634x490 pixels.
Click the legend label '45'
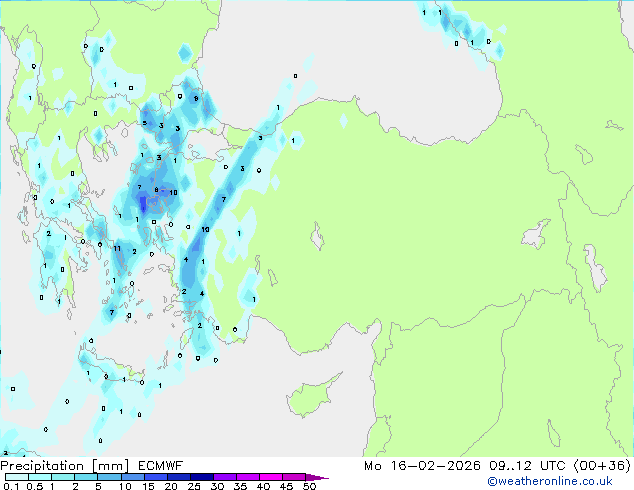coord(286,486)
